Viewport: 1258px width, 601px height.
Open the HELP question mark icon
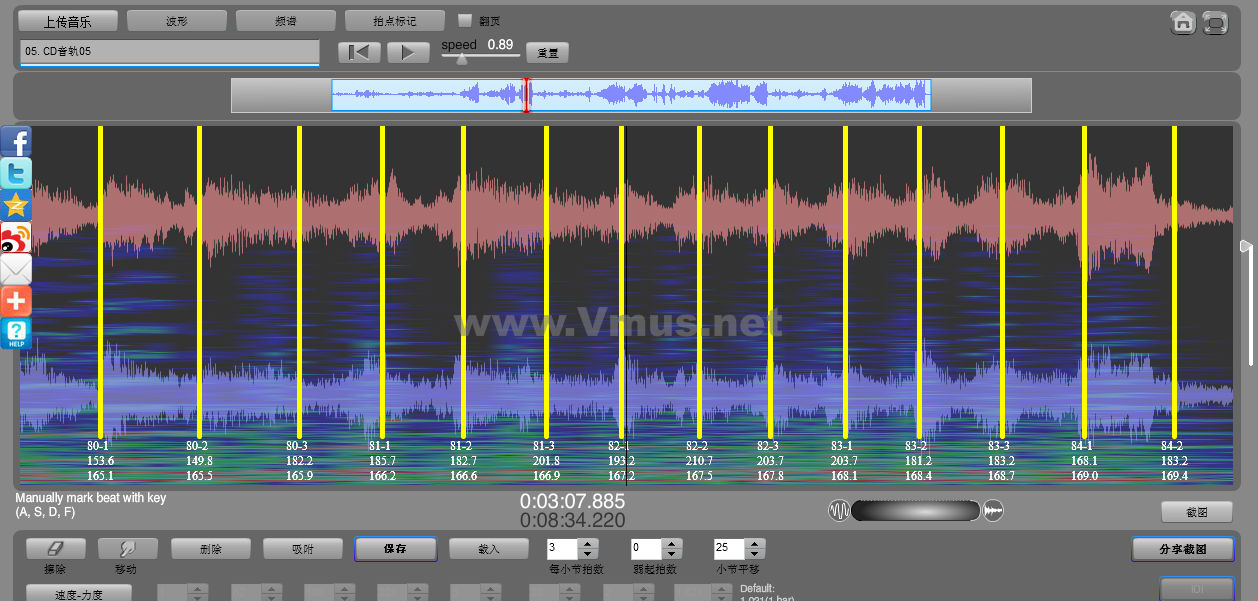coord(16,333)
